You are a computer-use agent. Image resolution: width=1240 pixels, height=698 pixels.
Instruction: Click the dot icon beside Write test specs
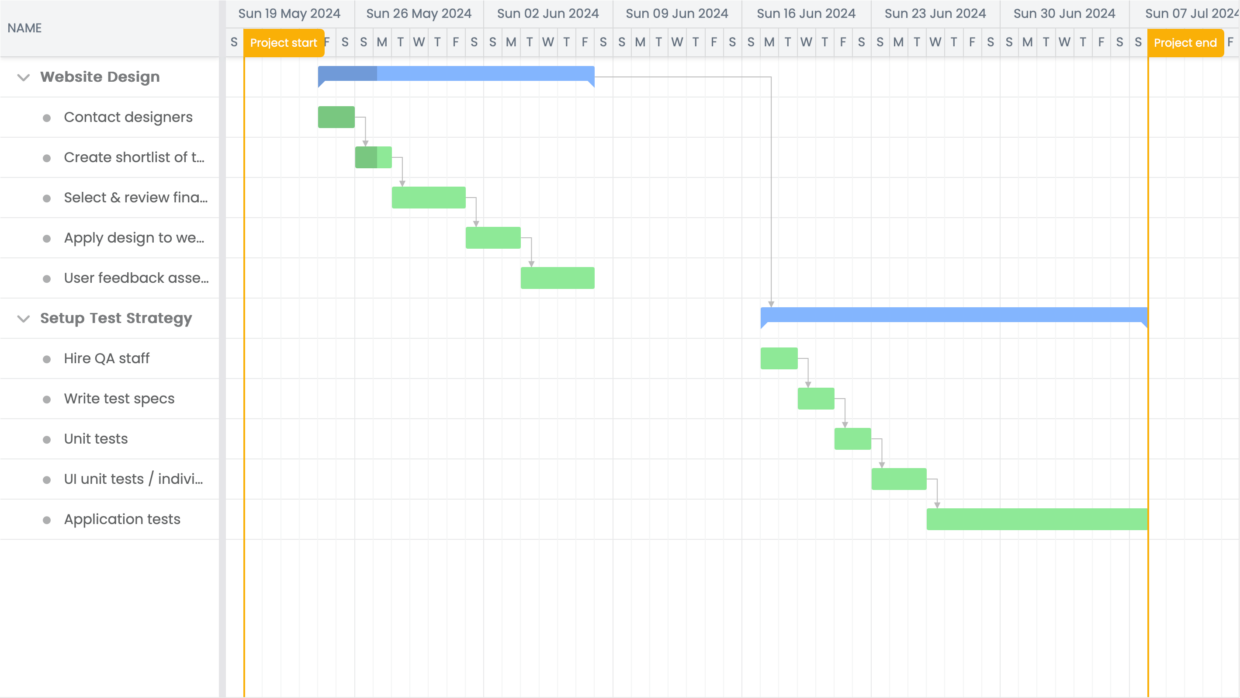coord(48,398)
